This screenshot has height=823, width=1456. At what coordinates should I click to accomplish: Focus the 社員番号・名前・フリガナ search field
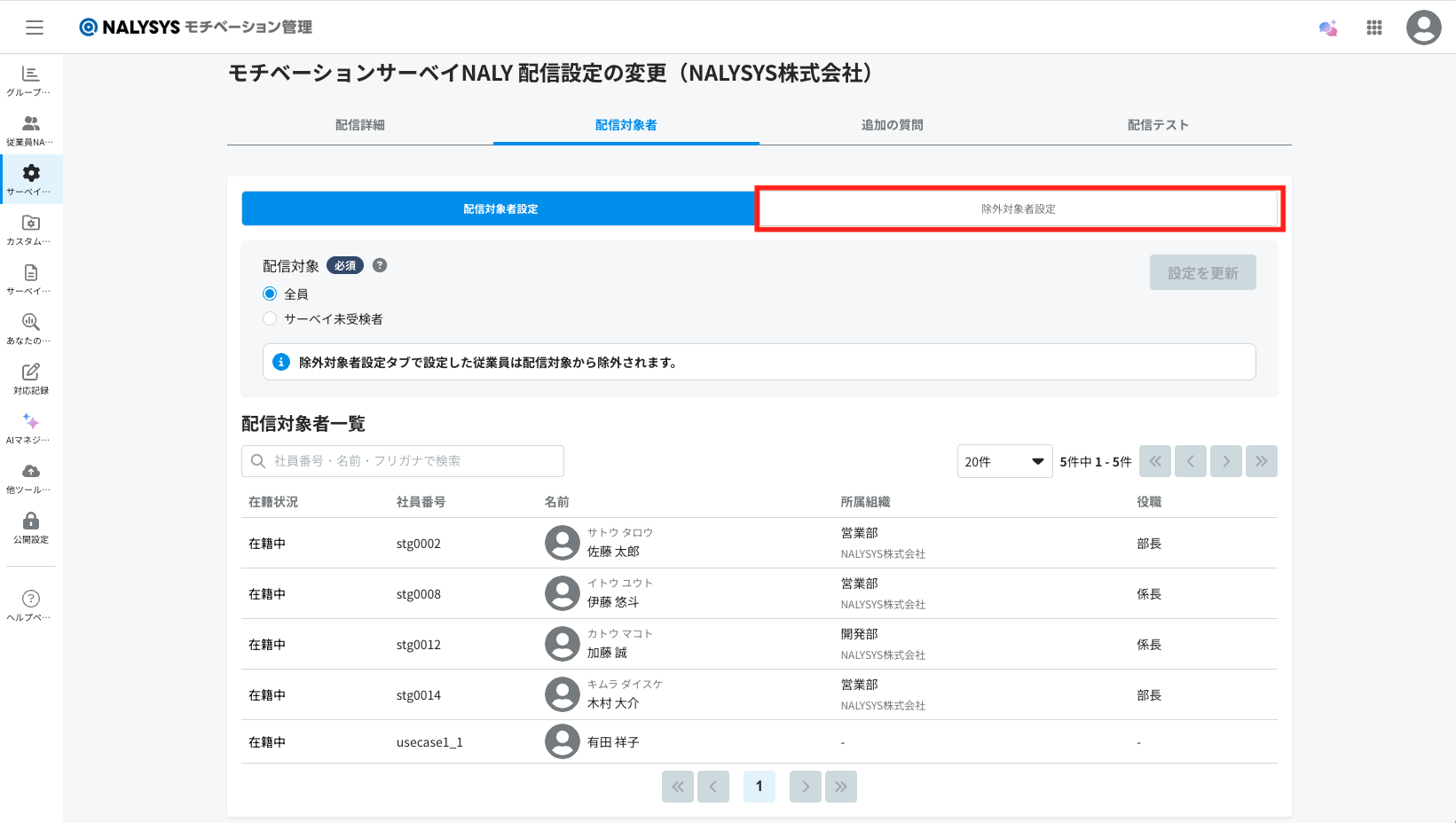click(x=403, y=461)
